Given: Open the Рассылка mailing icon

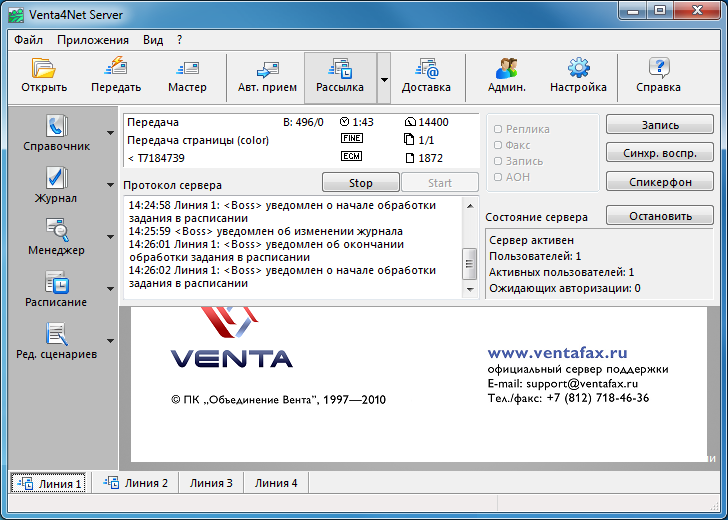Looking at the screenshot, I should pyautogui.click(x=340, y=68).
